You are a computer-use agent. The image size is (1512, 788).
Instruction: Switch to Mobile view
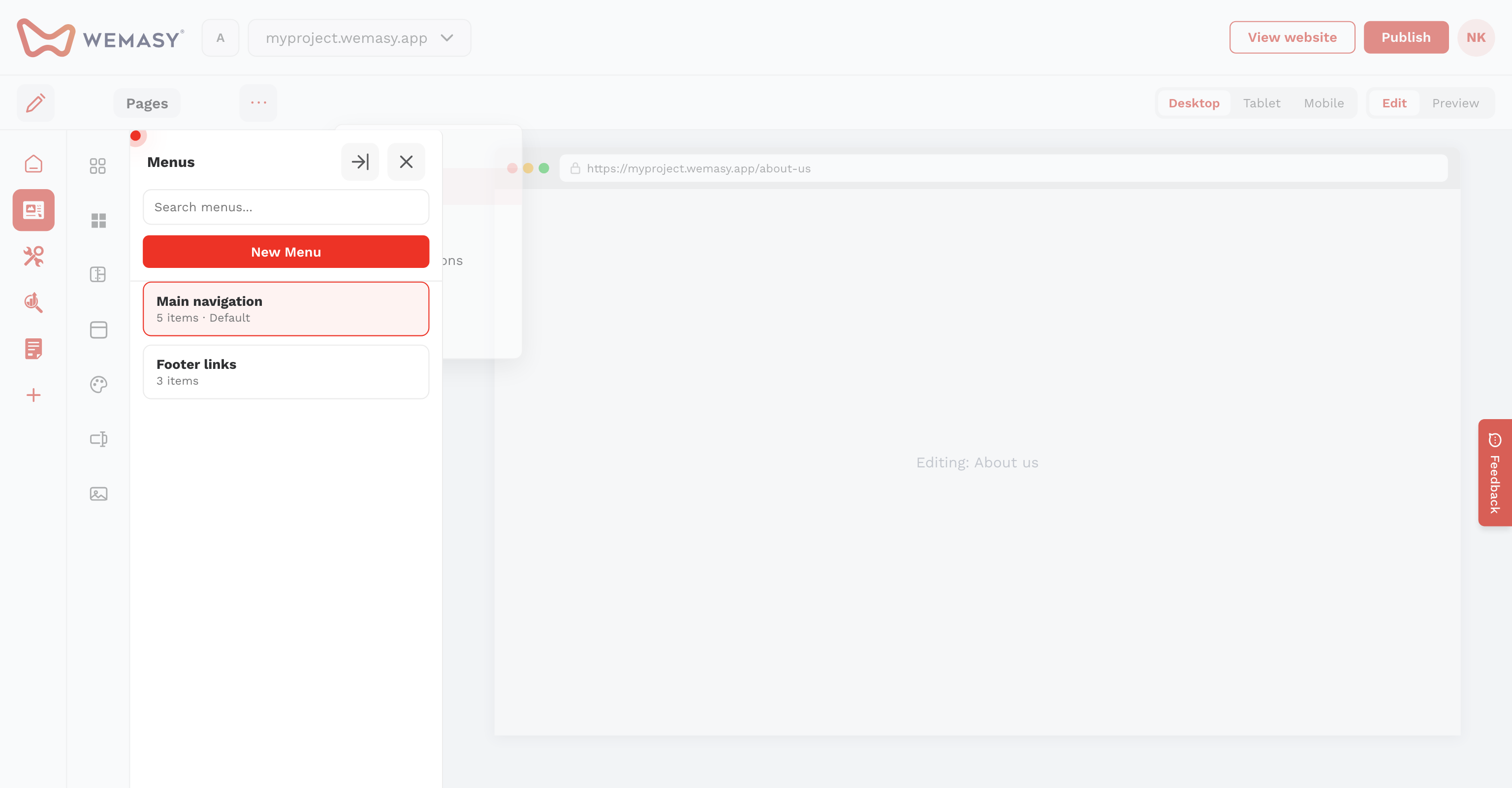[1323, 103]
